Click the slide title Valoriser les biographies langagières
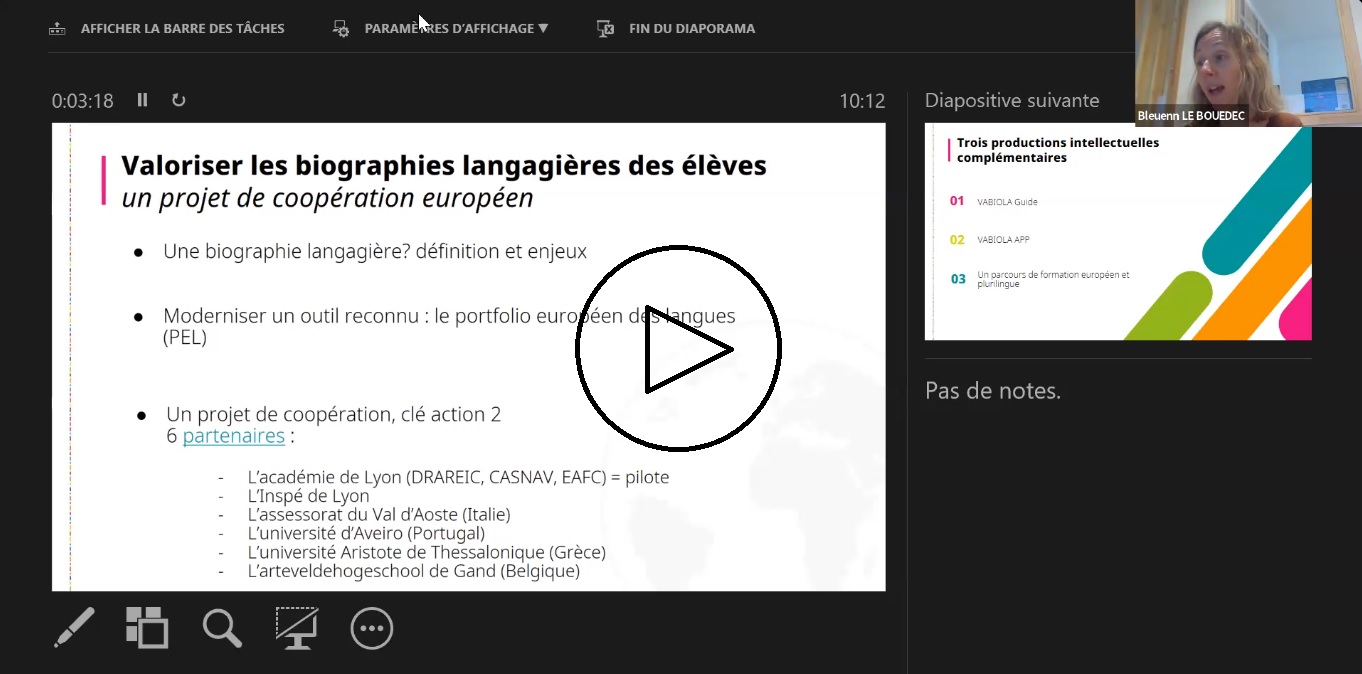Viewport: 1362px width, 674px height. [x=444, y=165]
